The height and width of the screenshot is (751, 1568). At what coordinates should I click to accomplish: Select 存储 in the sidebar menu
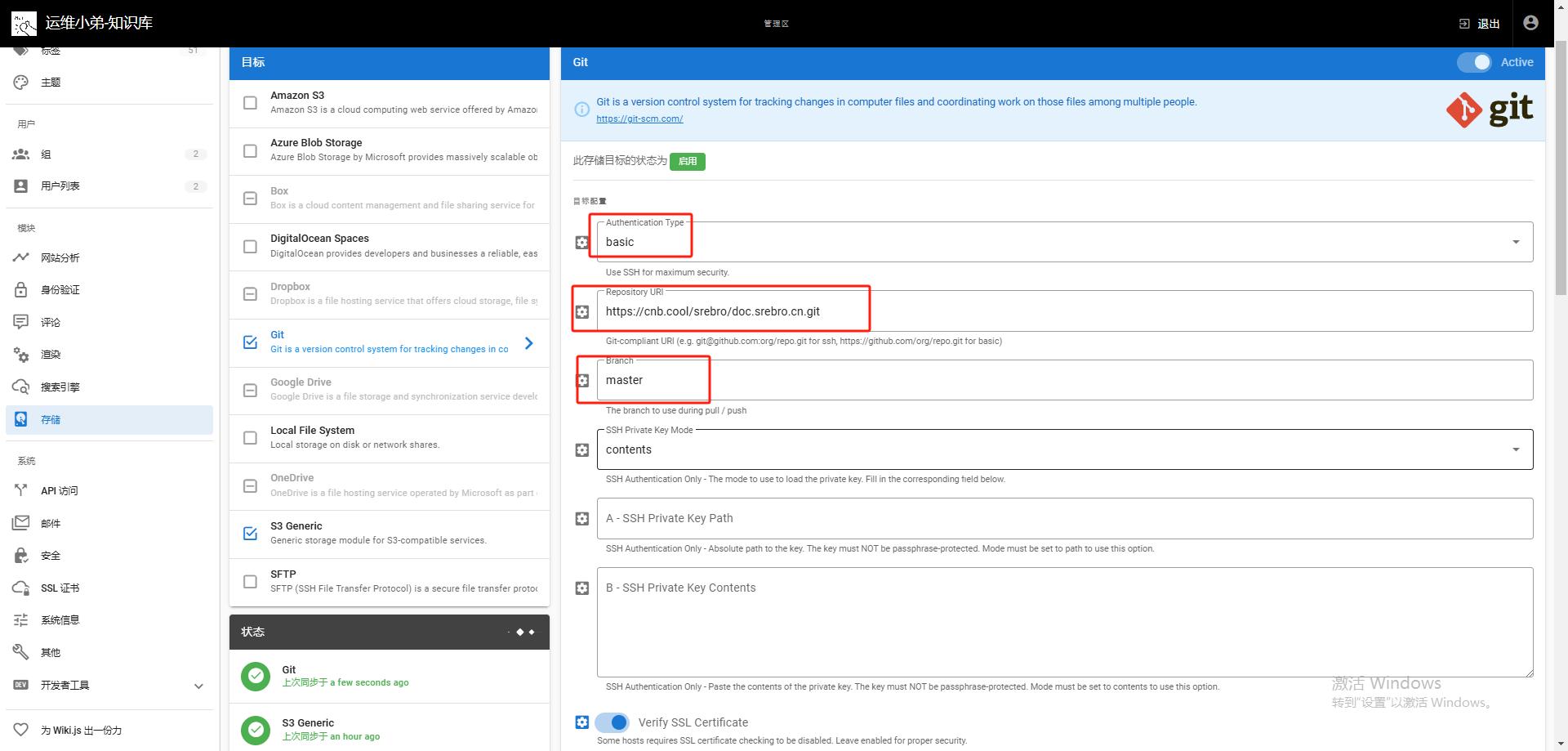tap(51, 419)
